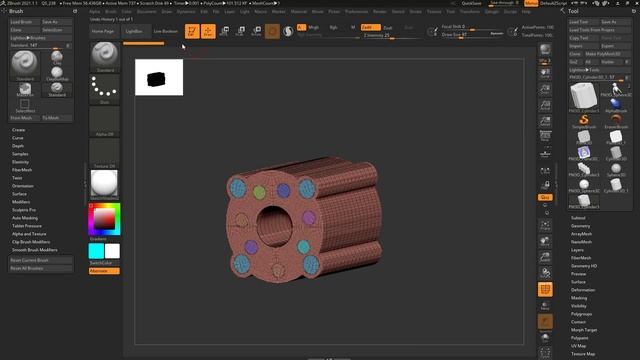The height and width of the screenshot is (360, 640).
Task: Toggle the orange A button in top shelf
Action: [301, 27]
